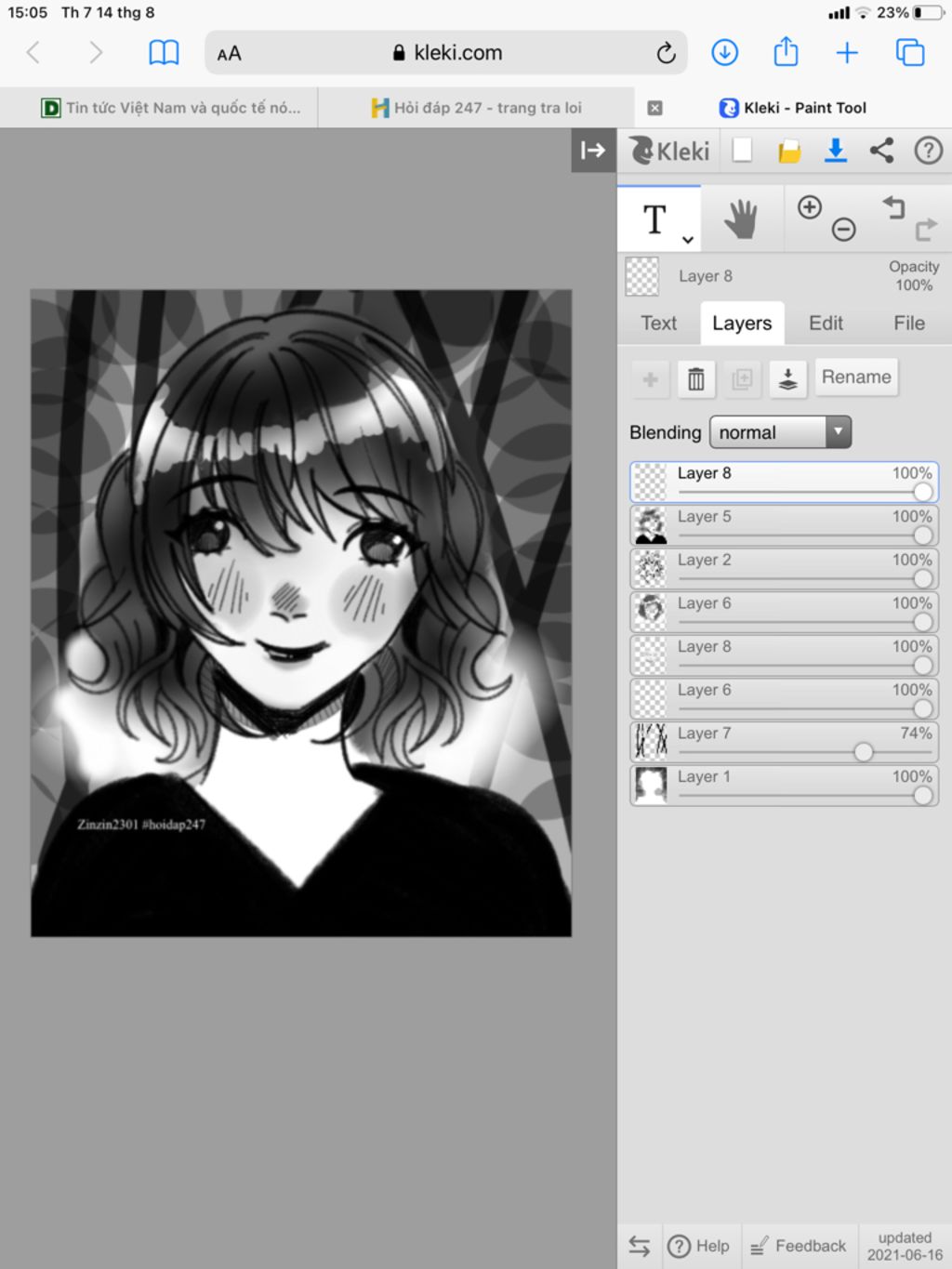This screenshot has width=952, height=1269.
Task: Open the AA reader text-size menu
Action: 230,54
